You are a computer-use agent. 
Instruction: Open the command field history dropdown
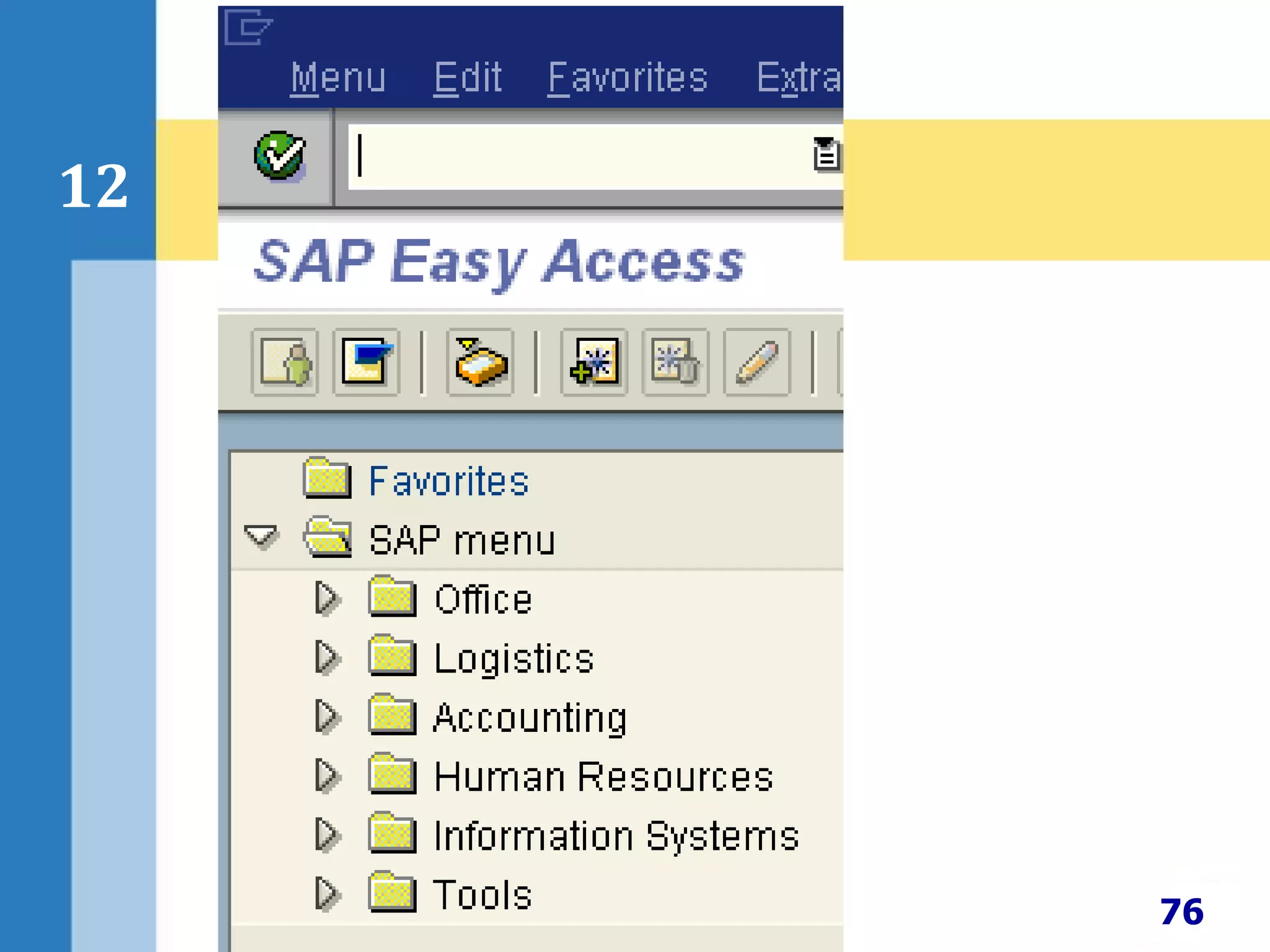tap(827, 154)
